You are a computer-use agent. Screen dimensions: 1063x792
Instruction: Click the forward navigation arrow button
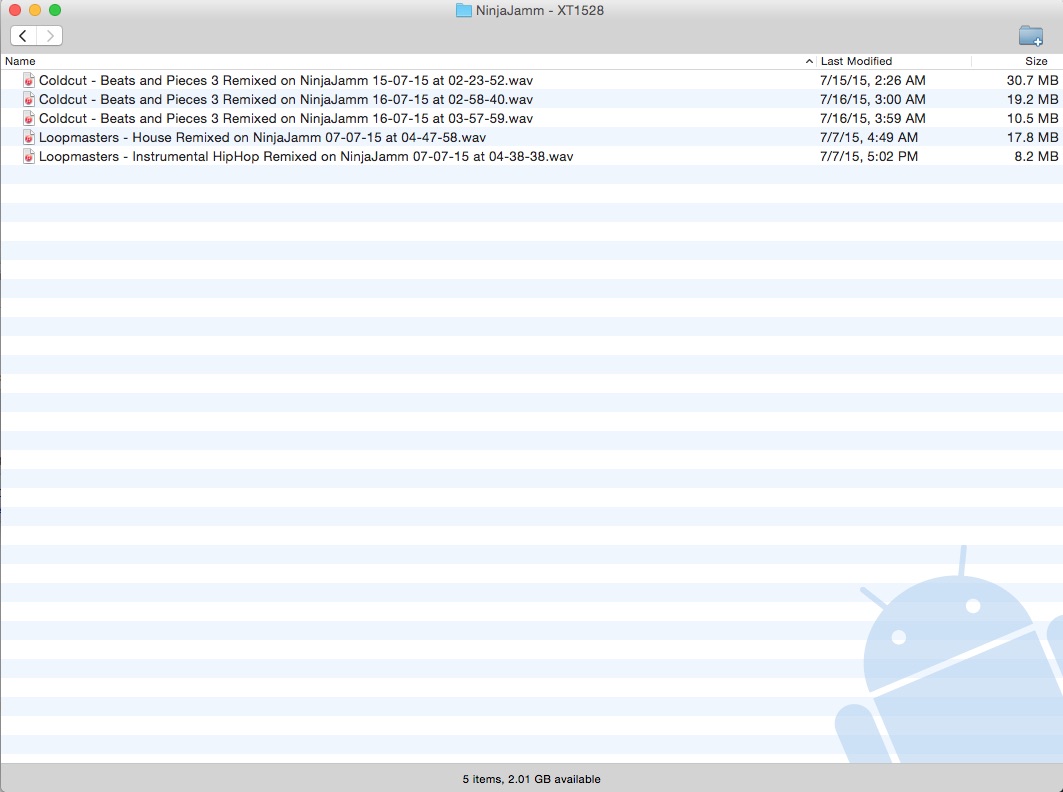click(49, 35)
